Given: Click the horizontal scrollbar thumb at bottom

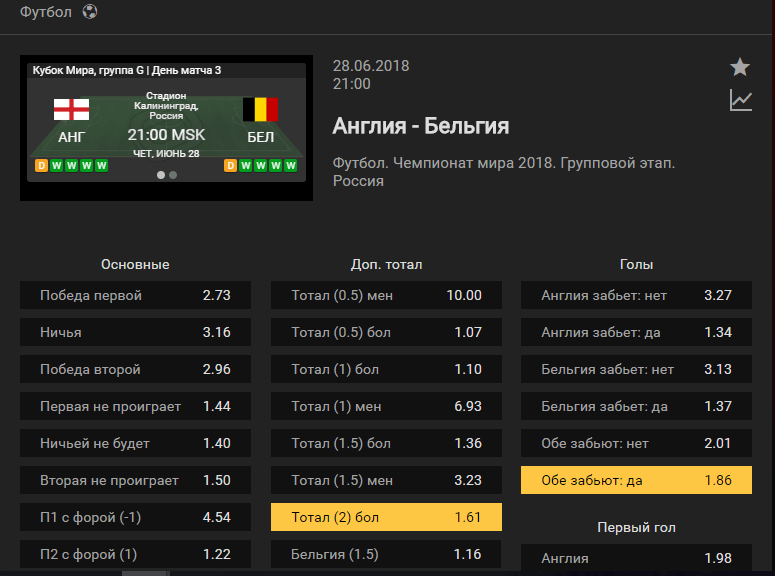Looking at the screenshot, I should pos(146,574).
